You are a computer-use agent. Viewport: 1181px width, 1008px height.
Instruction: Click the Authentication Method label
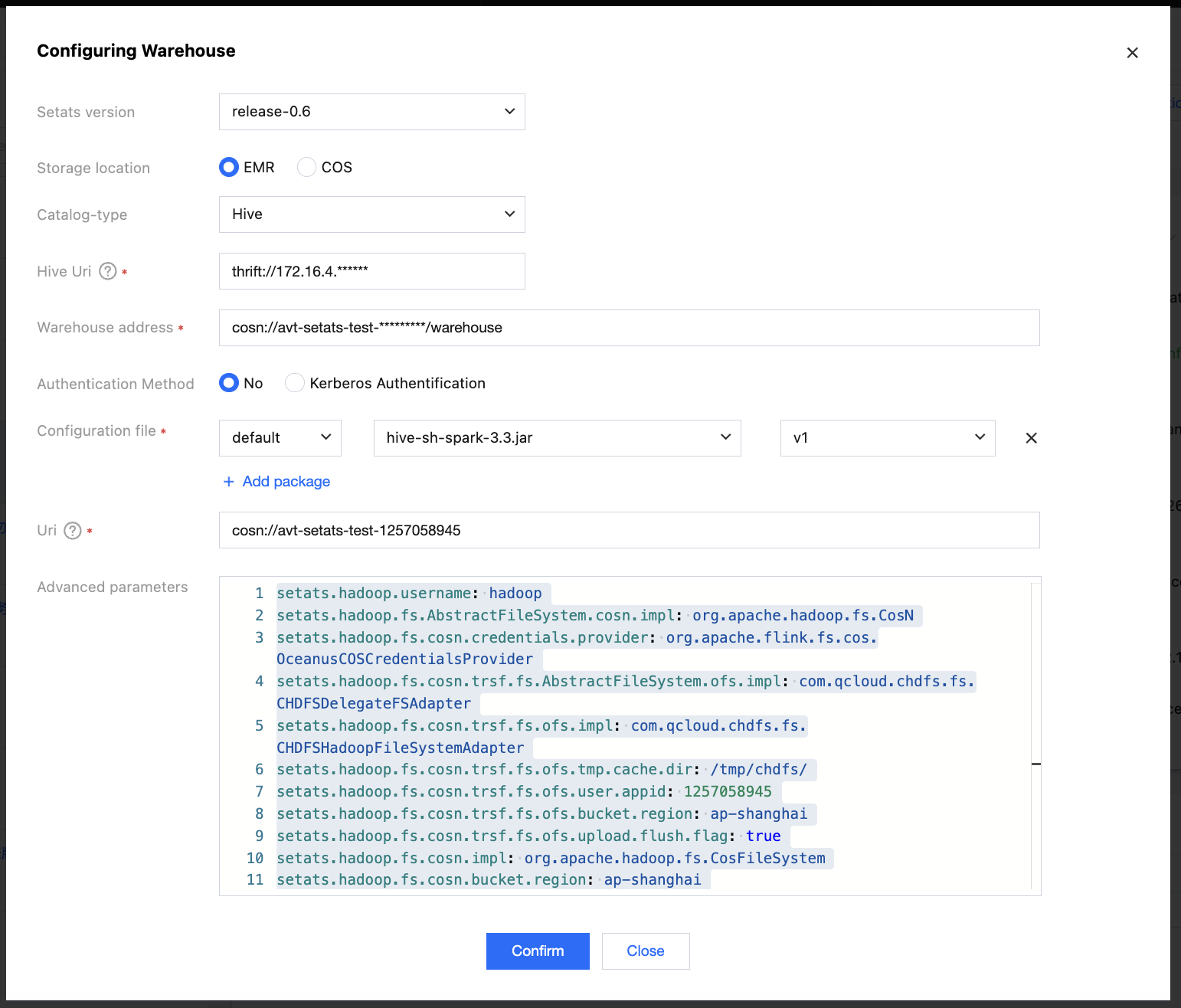point(116,385)
